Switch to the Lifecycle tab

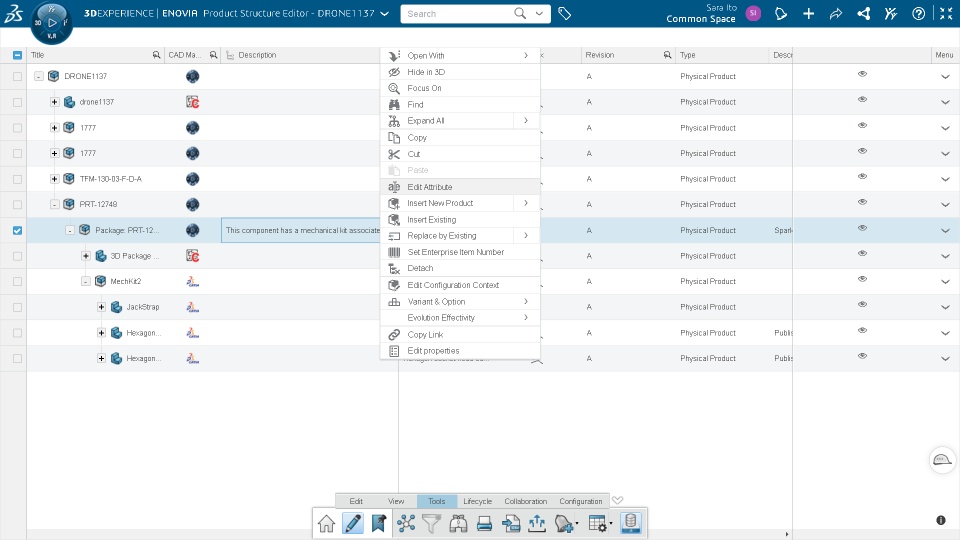click(x=478, y=501)
